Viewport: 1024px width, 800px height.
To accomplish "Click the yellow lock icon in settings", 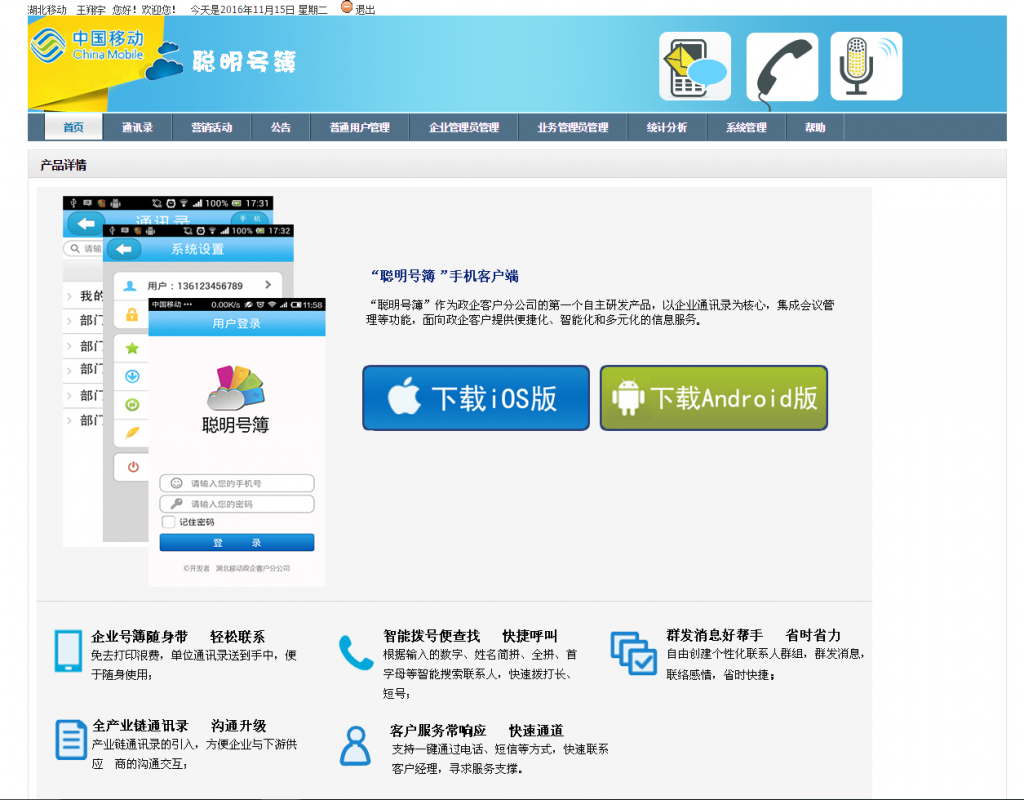I will click(x=132, y=315).
